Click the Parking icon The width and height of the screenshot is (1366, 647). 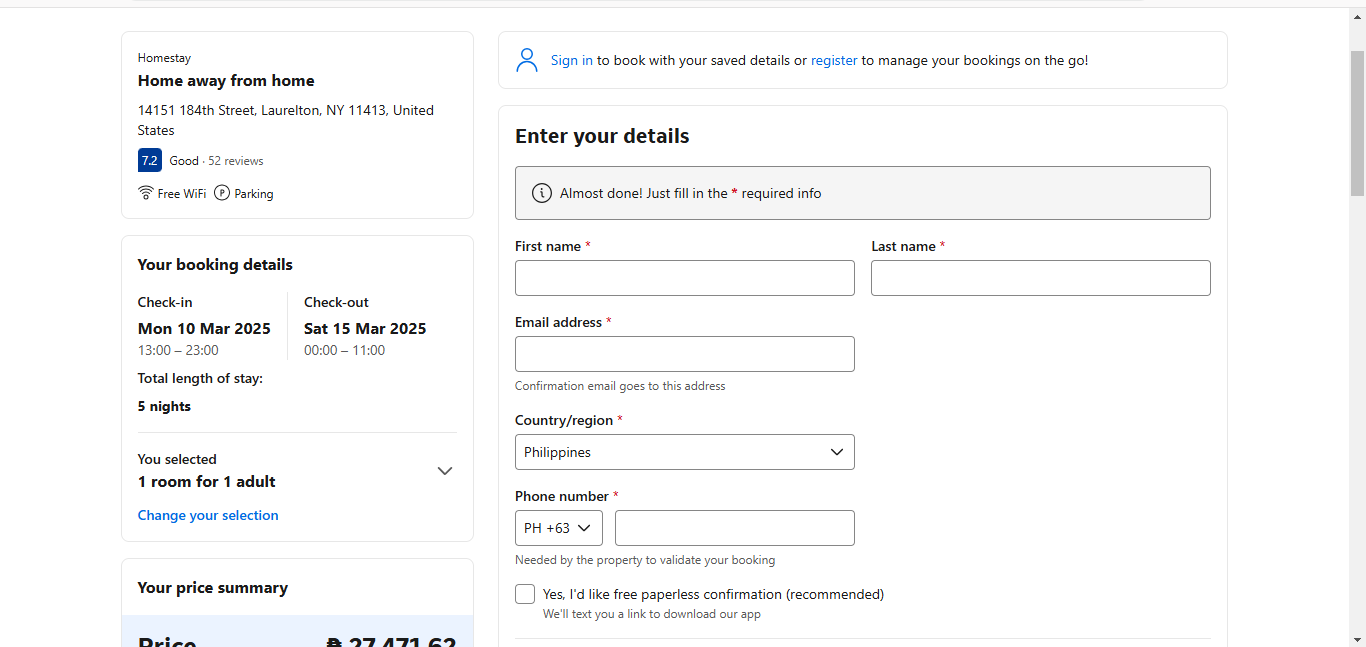(222, 193)
